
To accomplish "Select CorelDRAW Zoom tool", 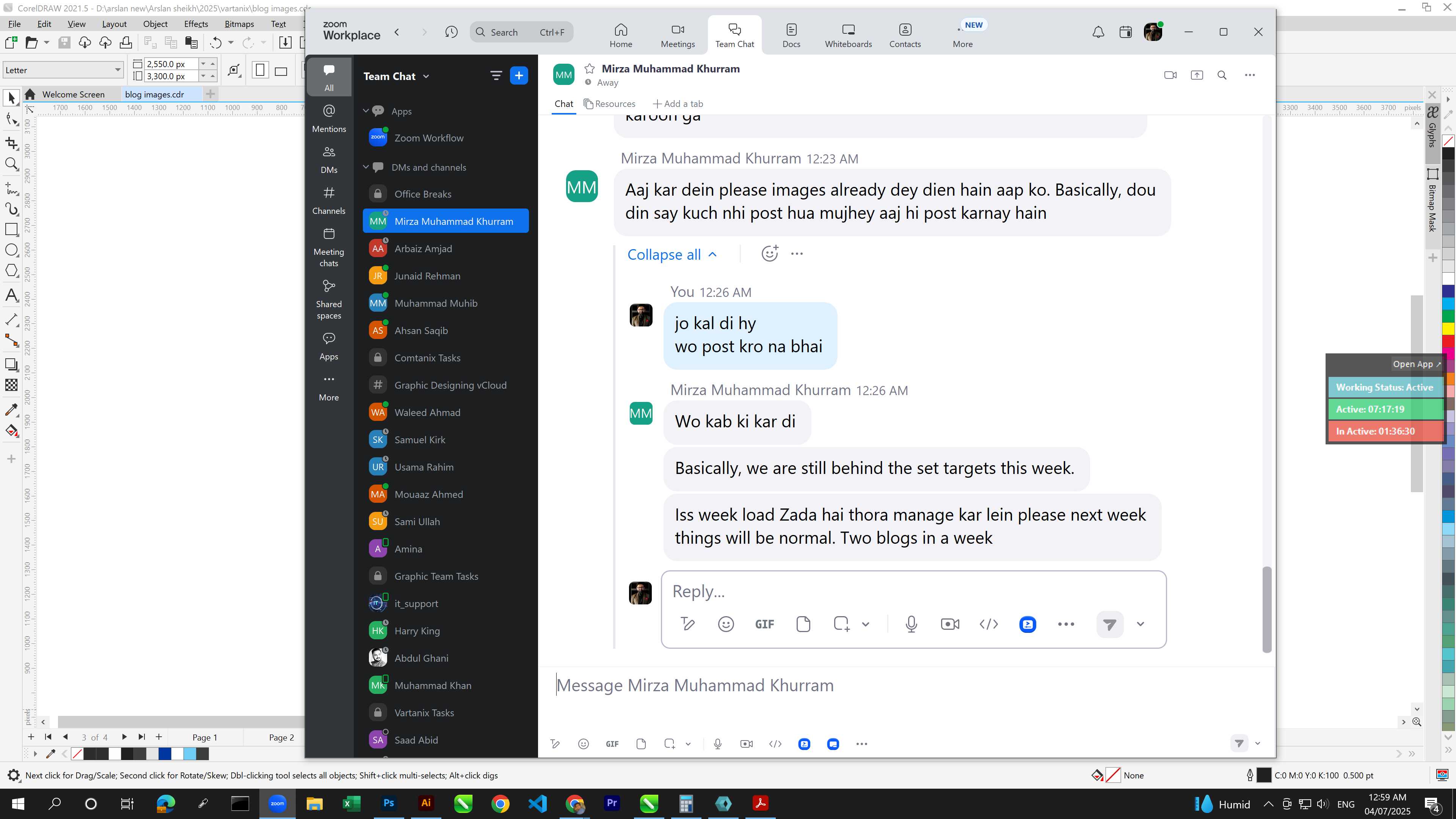I will pyautogui.click(x=11, y=164).
